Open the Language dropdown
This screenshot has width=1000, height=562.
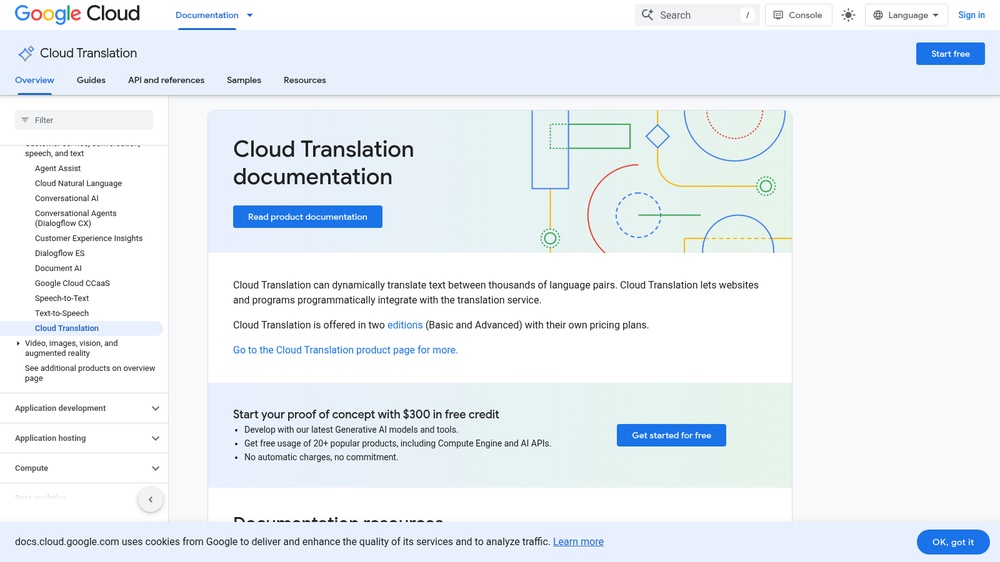(x=906, y=15)
